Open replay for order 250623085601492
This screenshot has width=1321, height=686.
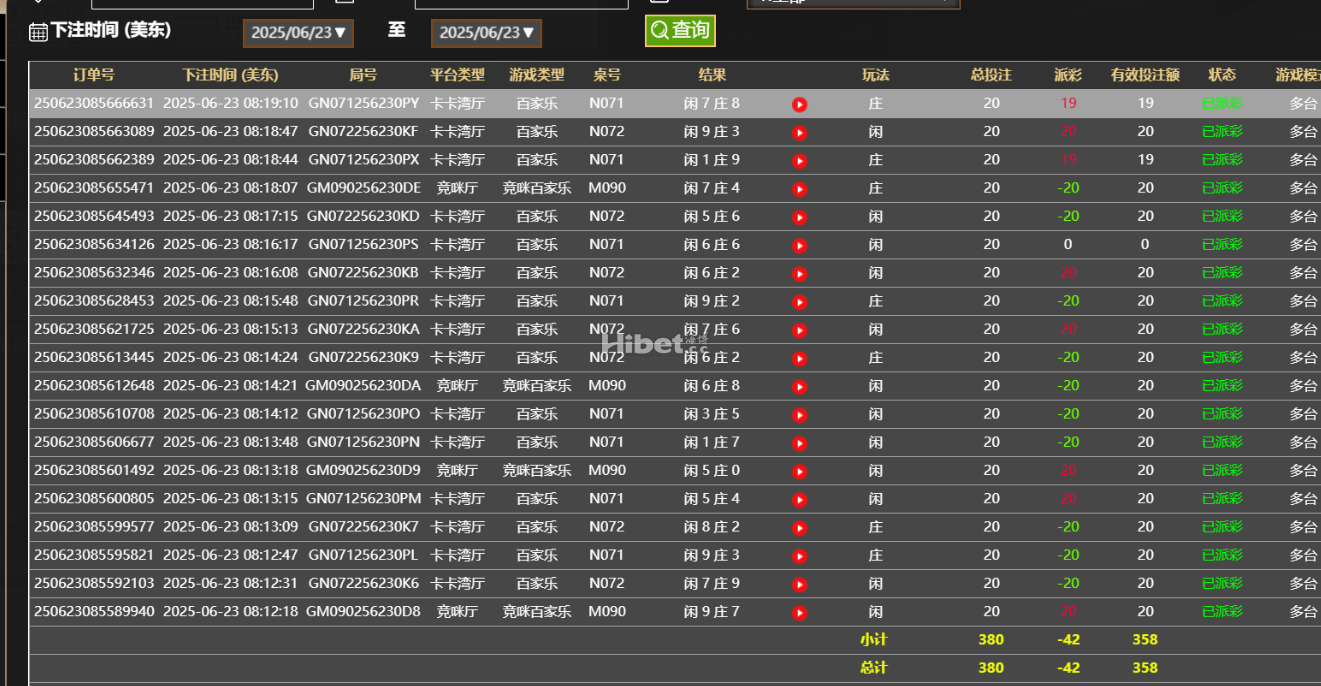point(799,471)
